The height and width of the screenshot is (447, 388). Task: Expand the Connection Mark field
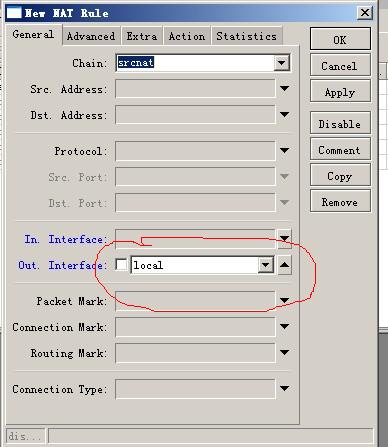[284, 326]
